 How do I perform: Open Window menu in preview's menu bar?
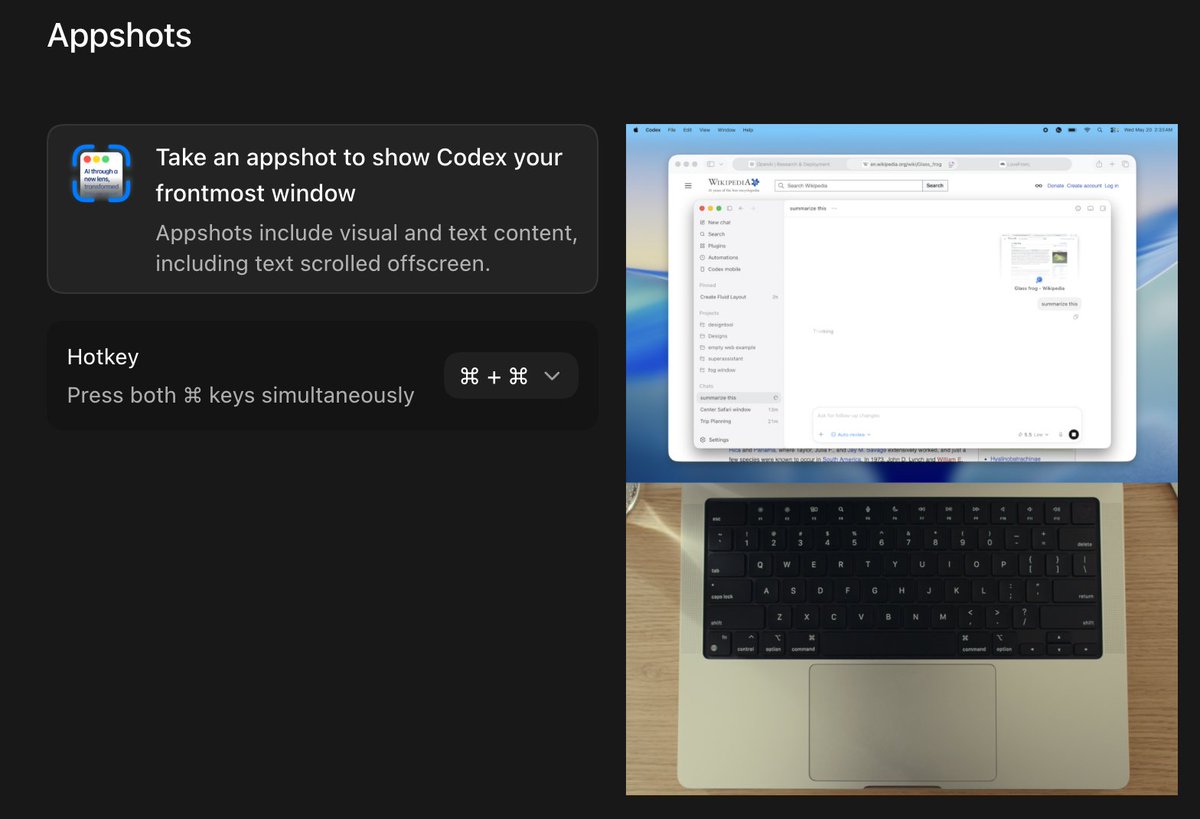(727, 130)
